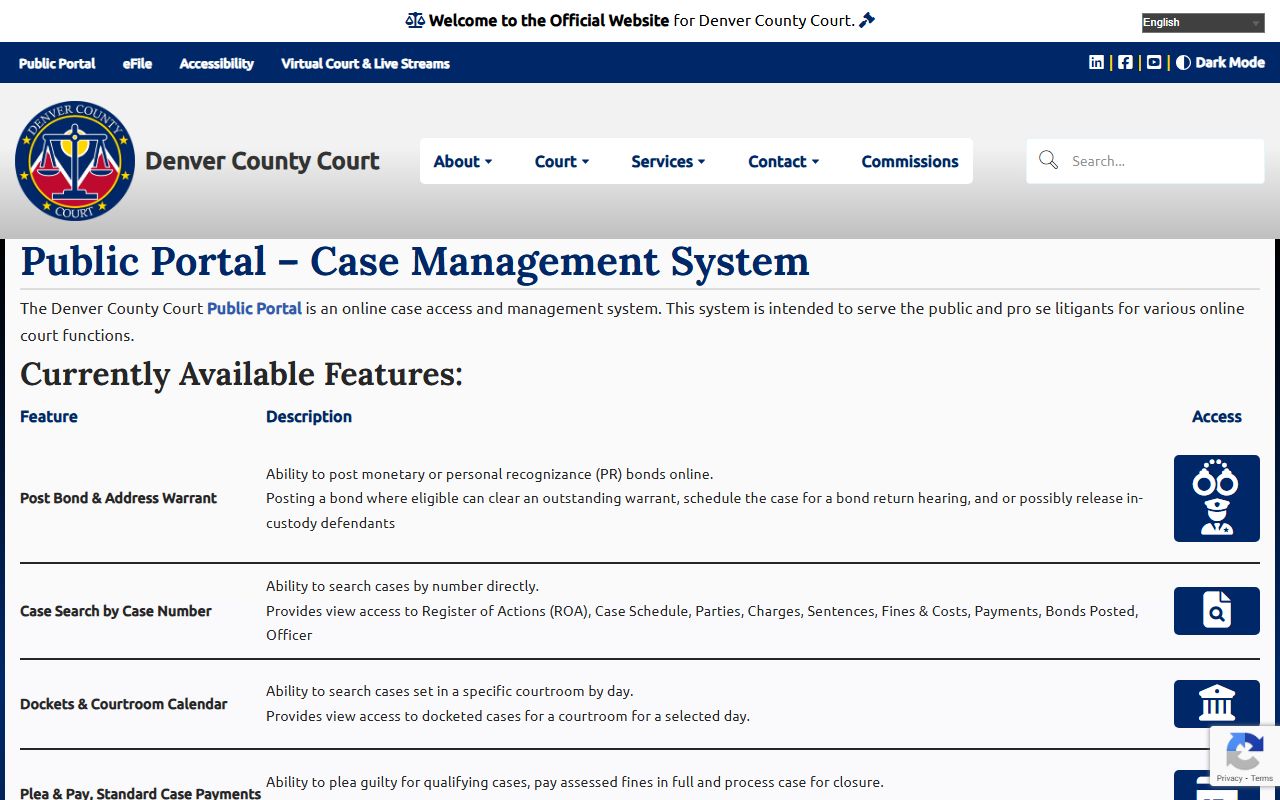Click the Search input field

pos(1145,161)
